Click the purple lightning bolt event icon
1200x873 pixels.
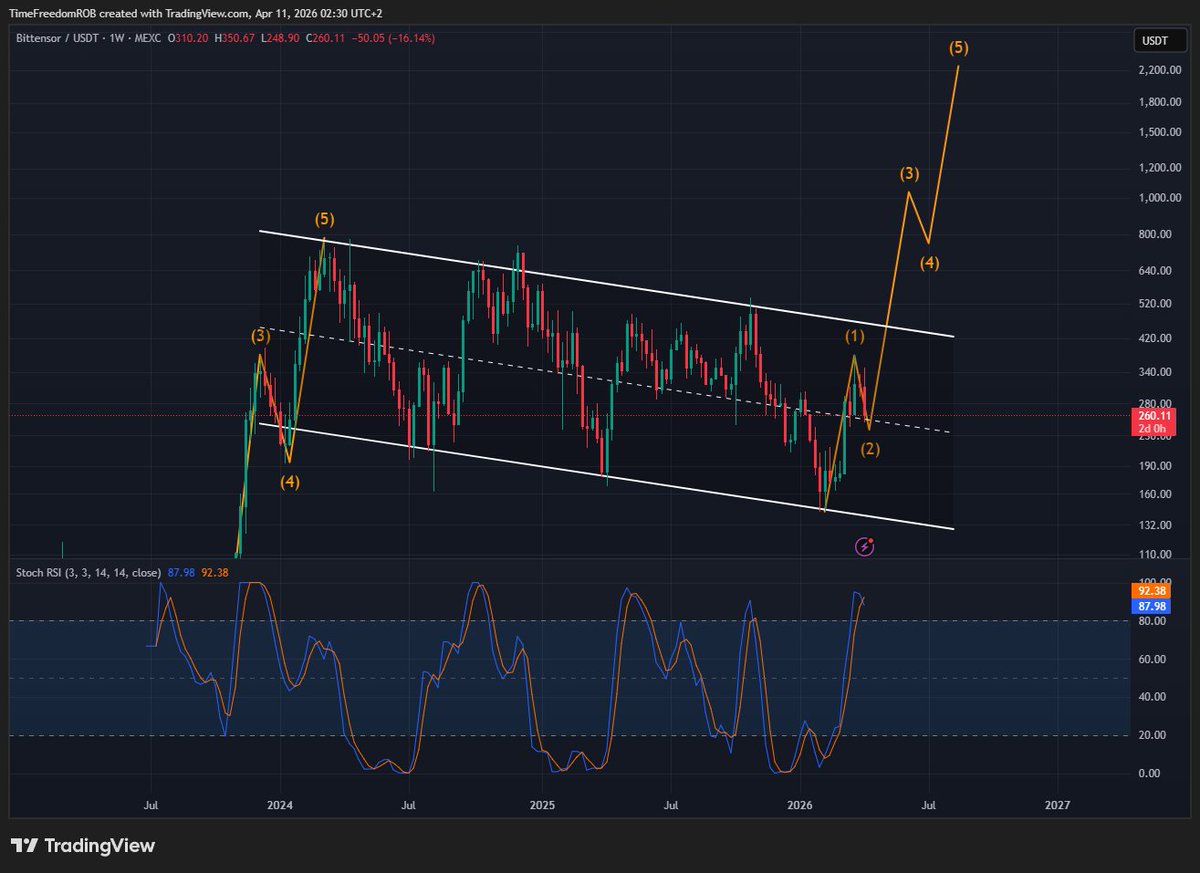[866, 546]
